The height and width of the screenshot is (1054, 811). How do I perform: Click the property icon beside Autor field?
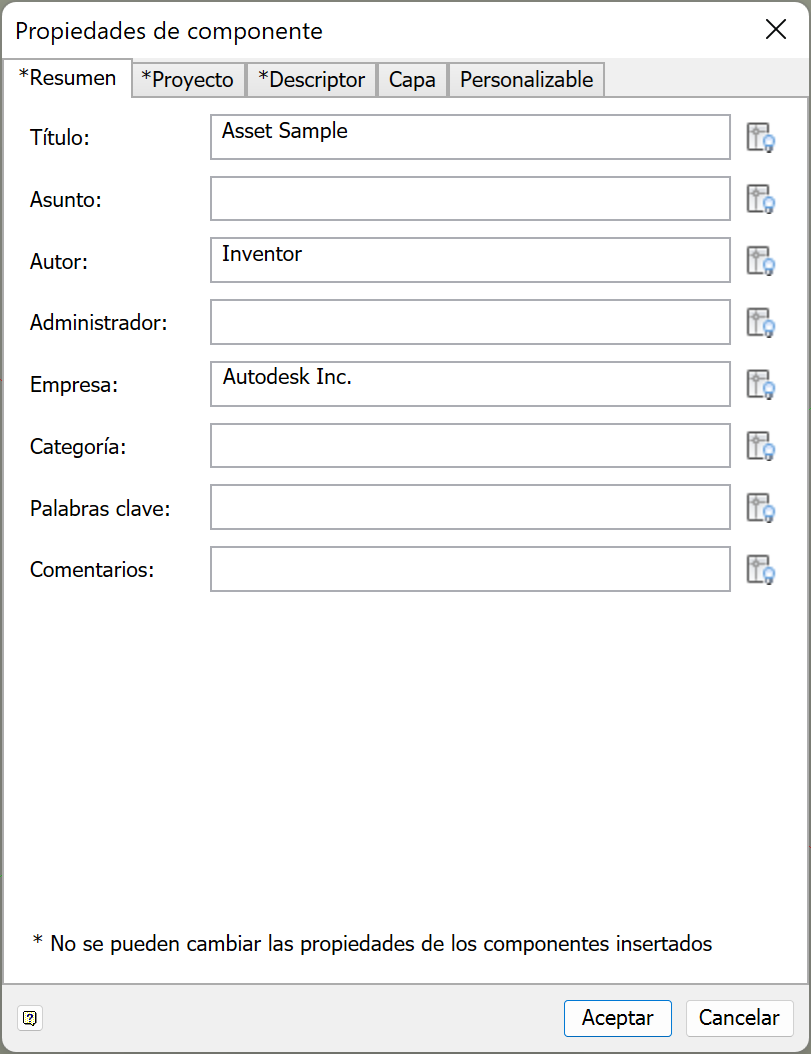761,261
